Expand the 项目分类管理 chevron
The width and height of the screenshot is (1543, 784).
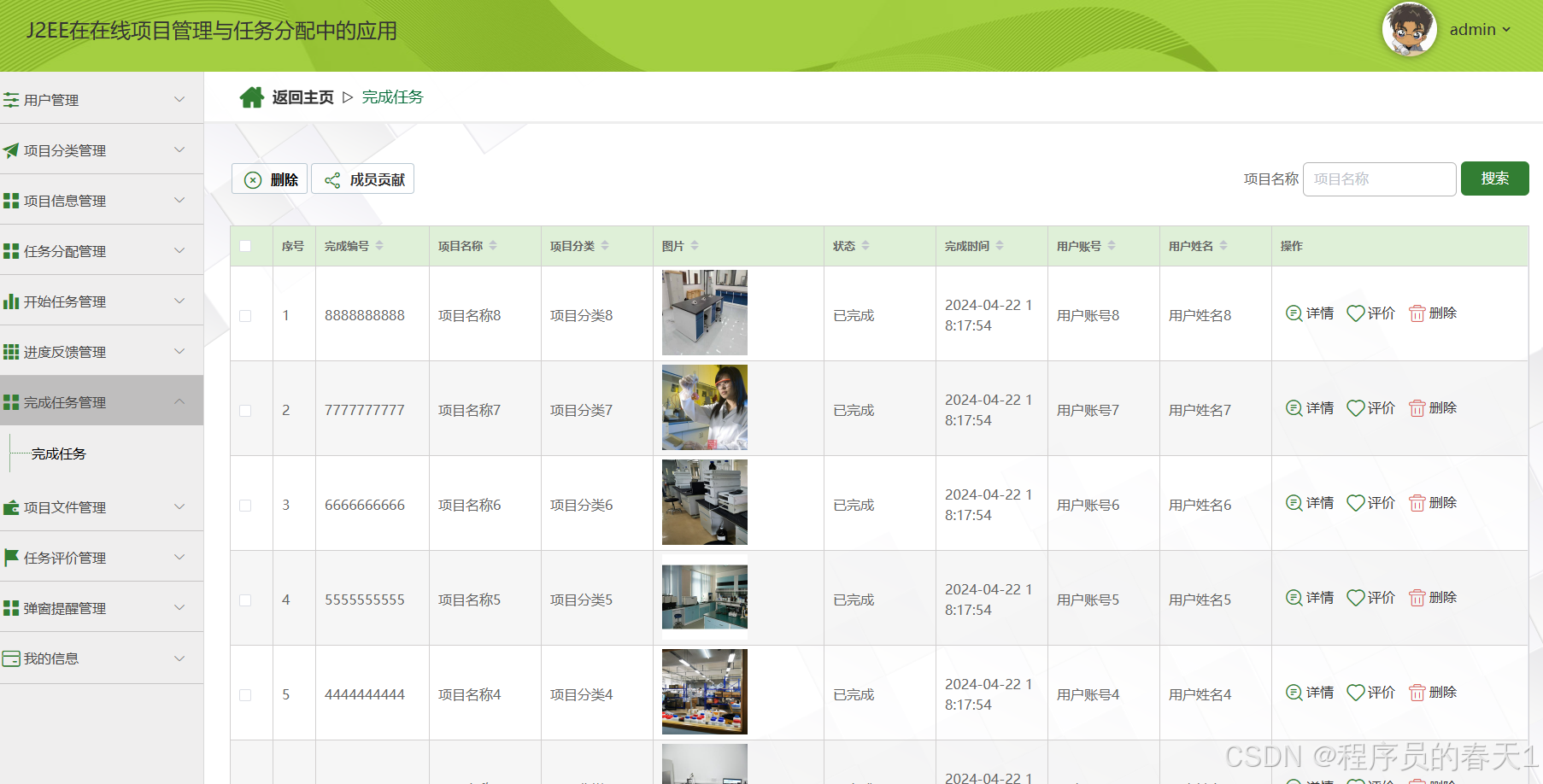click(x=179, y=149)
